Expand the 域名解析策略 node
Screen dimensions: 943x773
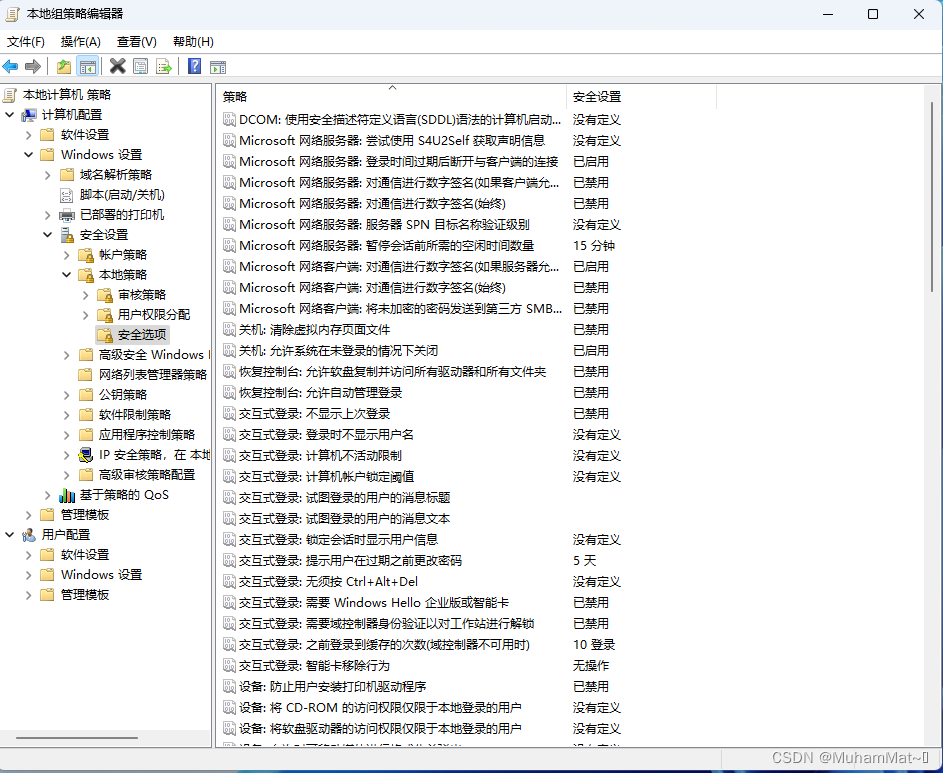click(x=48, y=175)
